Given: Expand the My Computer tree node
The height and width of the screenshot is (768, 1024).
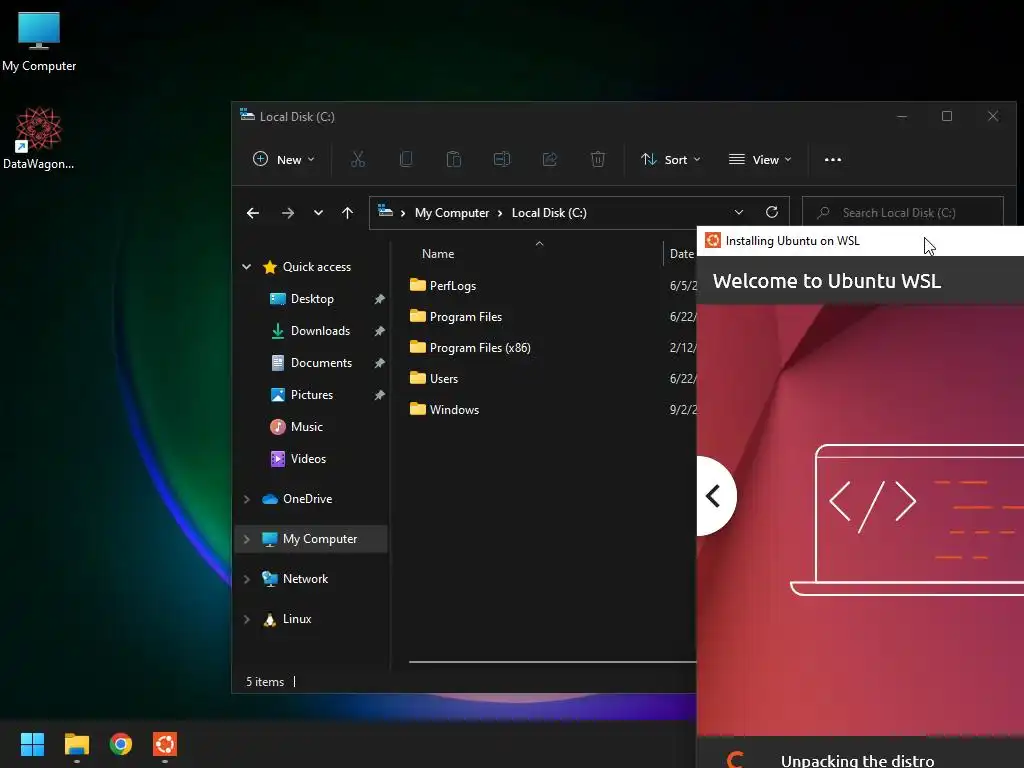Looking at the screenshot, I should pyautogui.click(x=247, y=539).
